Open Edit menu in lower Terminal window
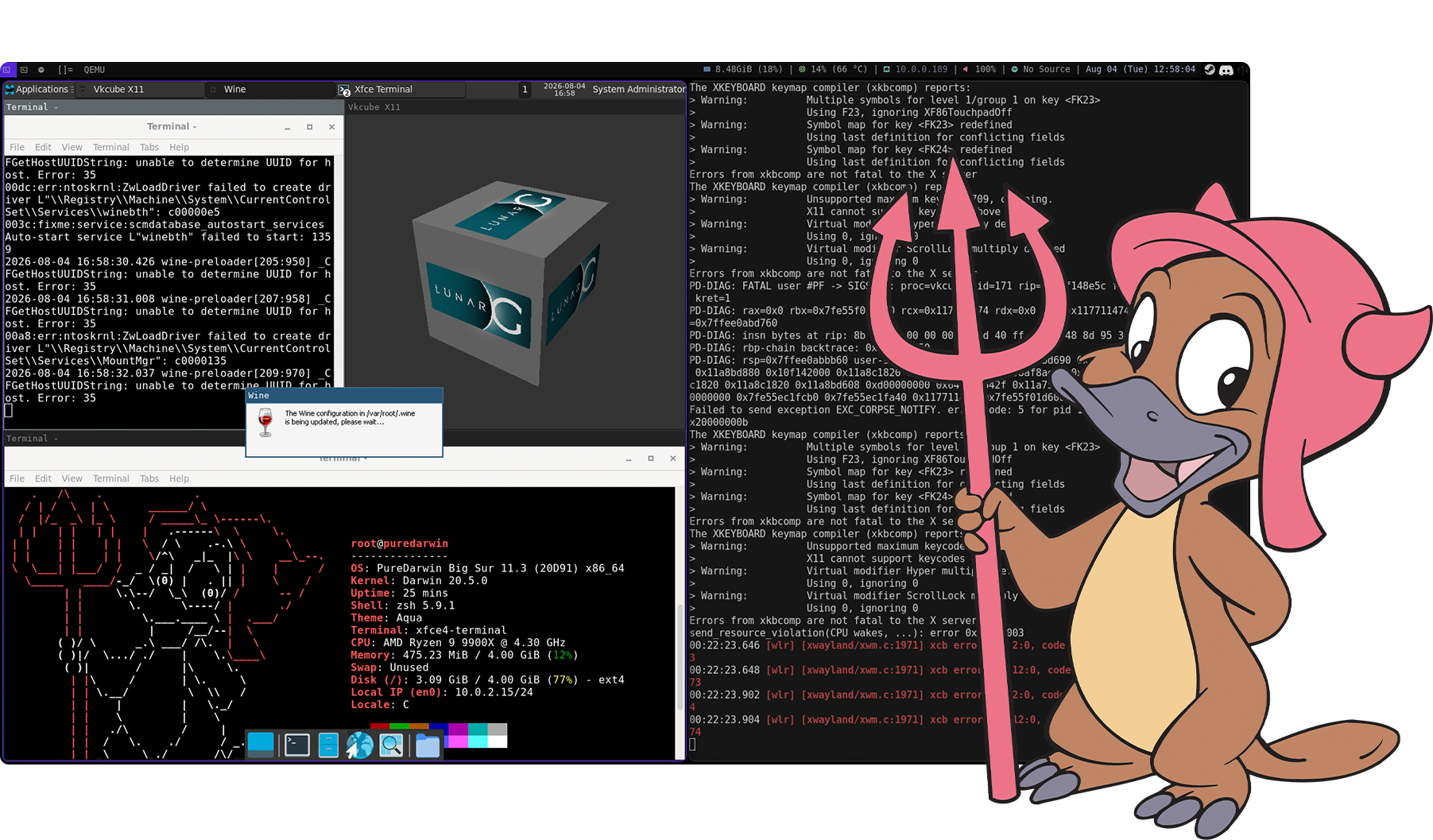1433x840 pixels. pos(43,478)
